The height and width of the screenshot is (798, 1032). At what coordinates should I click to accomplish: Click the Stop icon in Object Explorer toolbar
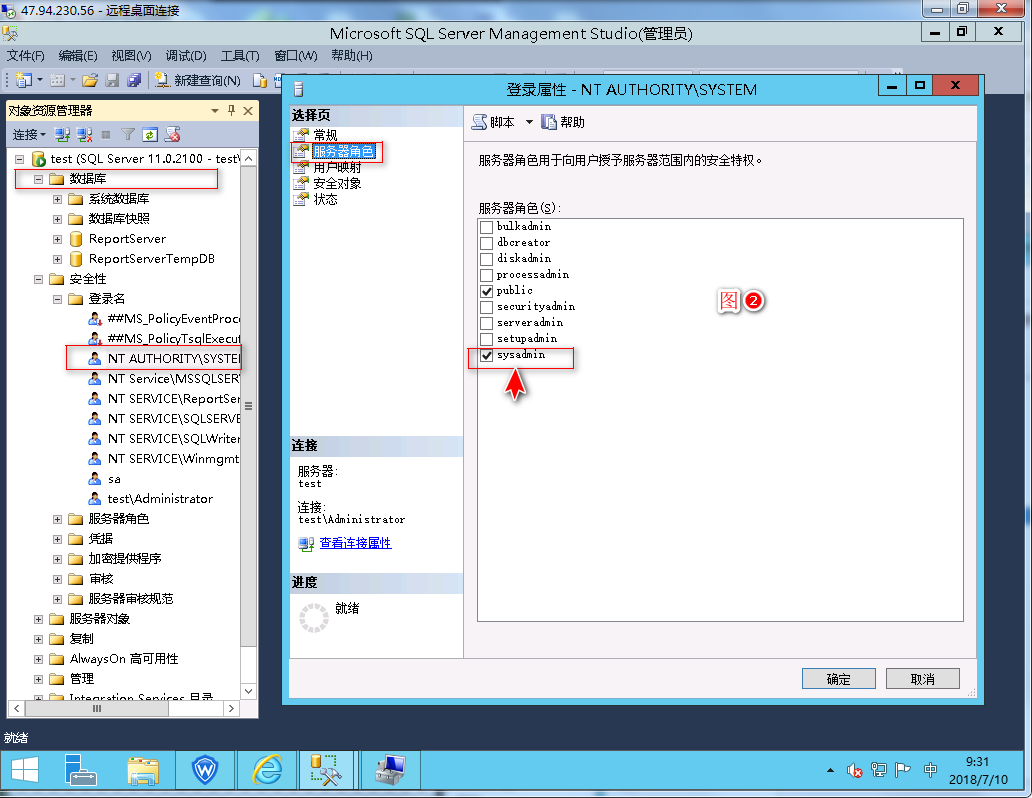tap(106, 135)
